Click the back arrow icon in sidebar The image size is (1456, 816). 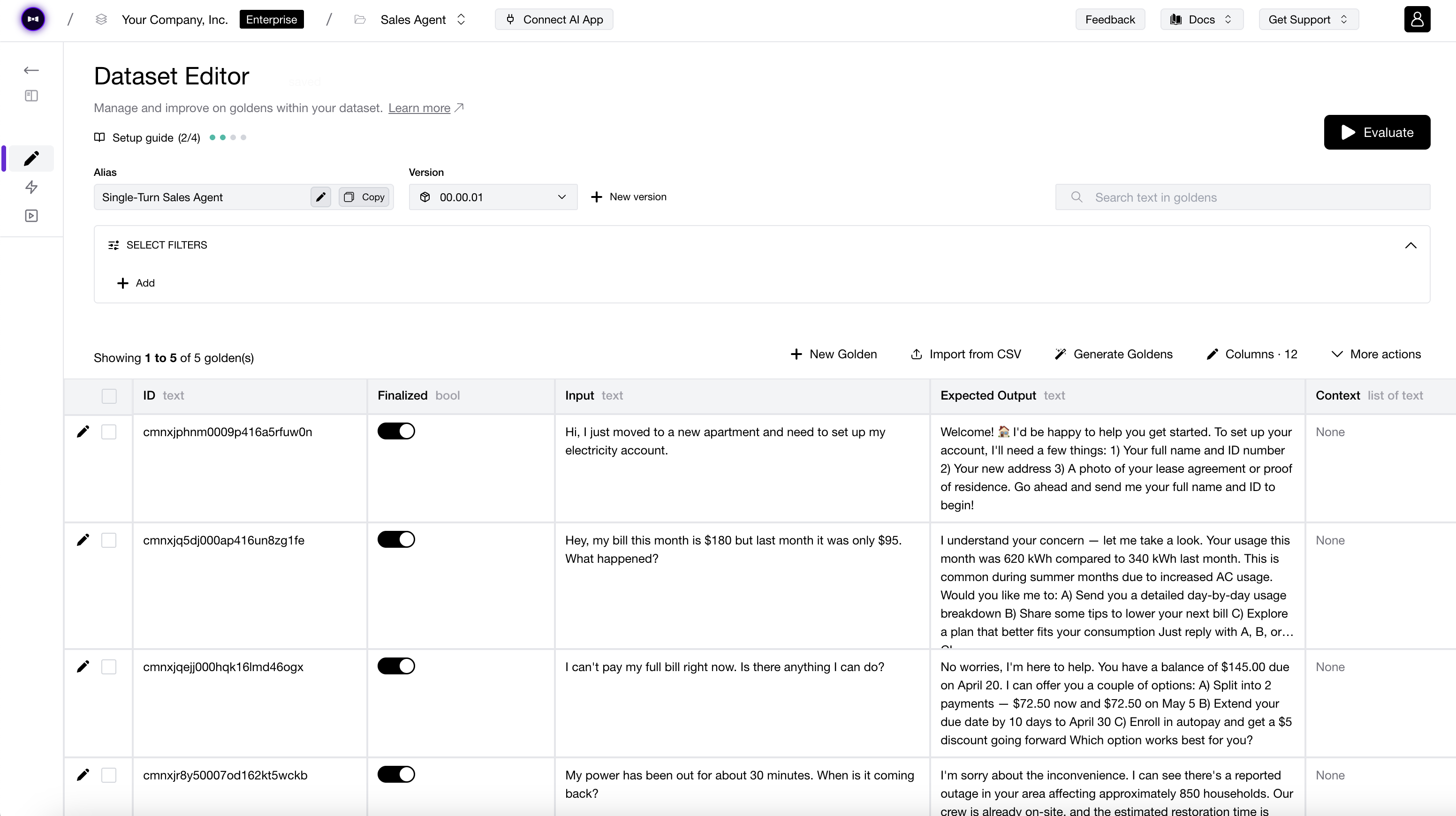(31, 70)
